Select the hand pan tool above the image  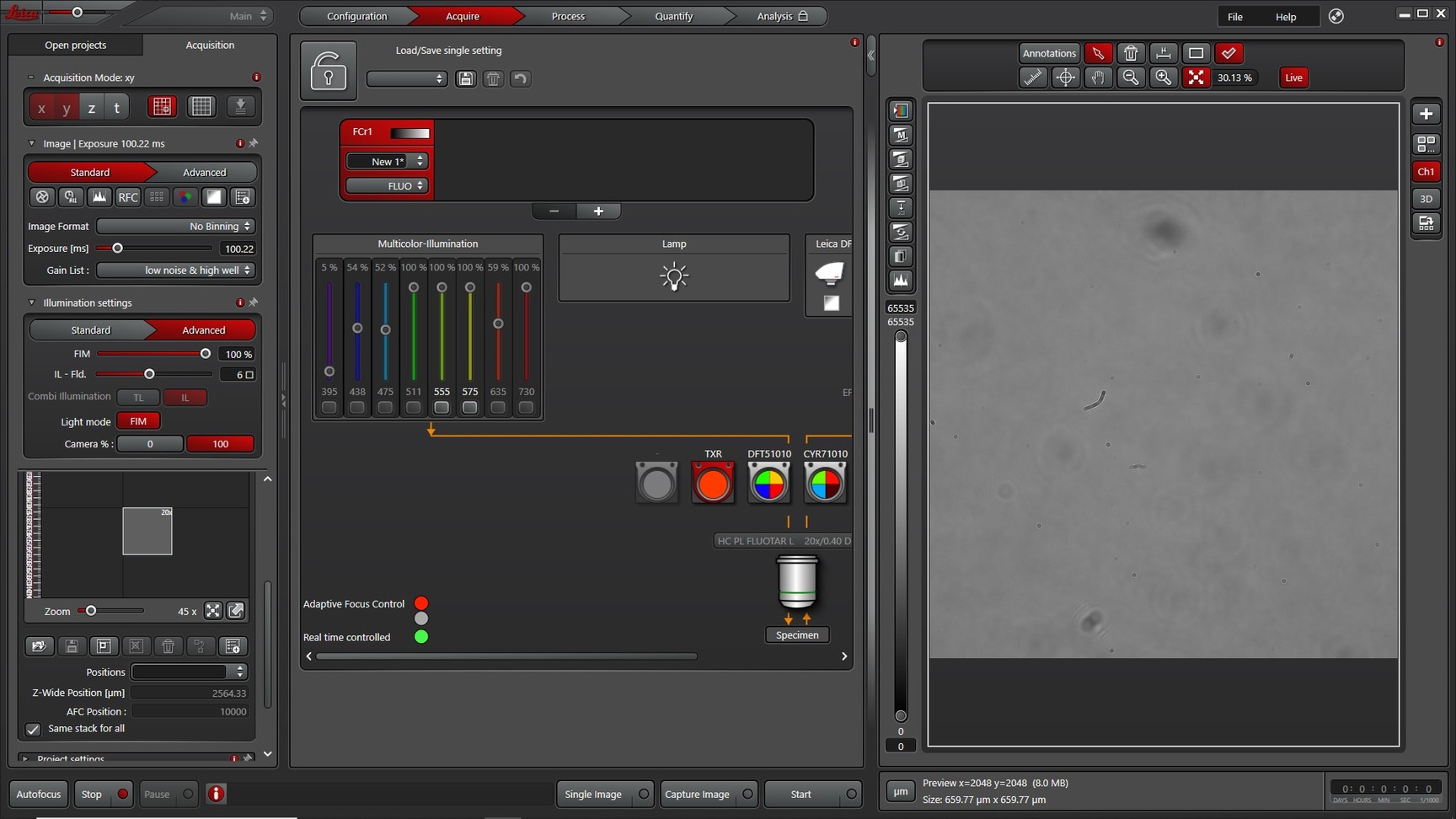click(x=1098, y=78)
